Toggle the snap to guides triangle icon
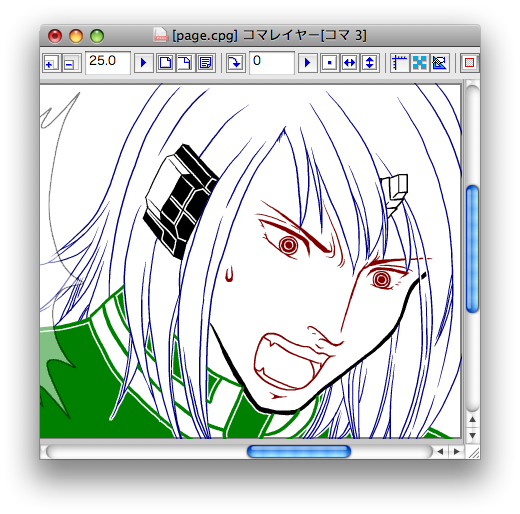This screenshot has height=514, width=520. (440, 63)
